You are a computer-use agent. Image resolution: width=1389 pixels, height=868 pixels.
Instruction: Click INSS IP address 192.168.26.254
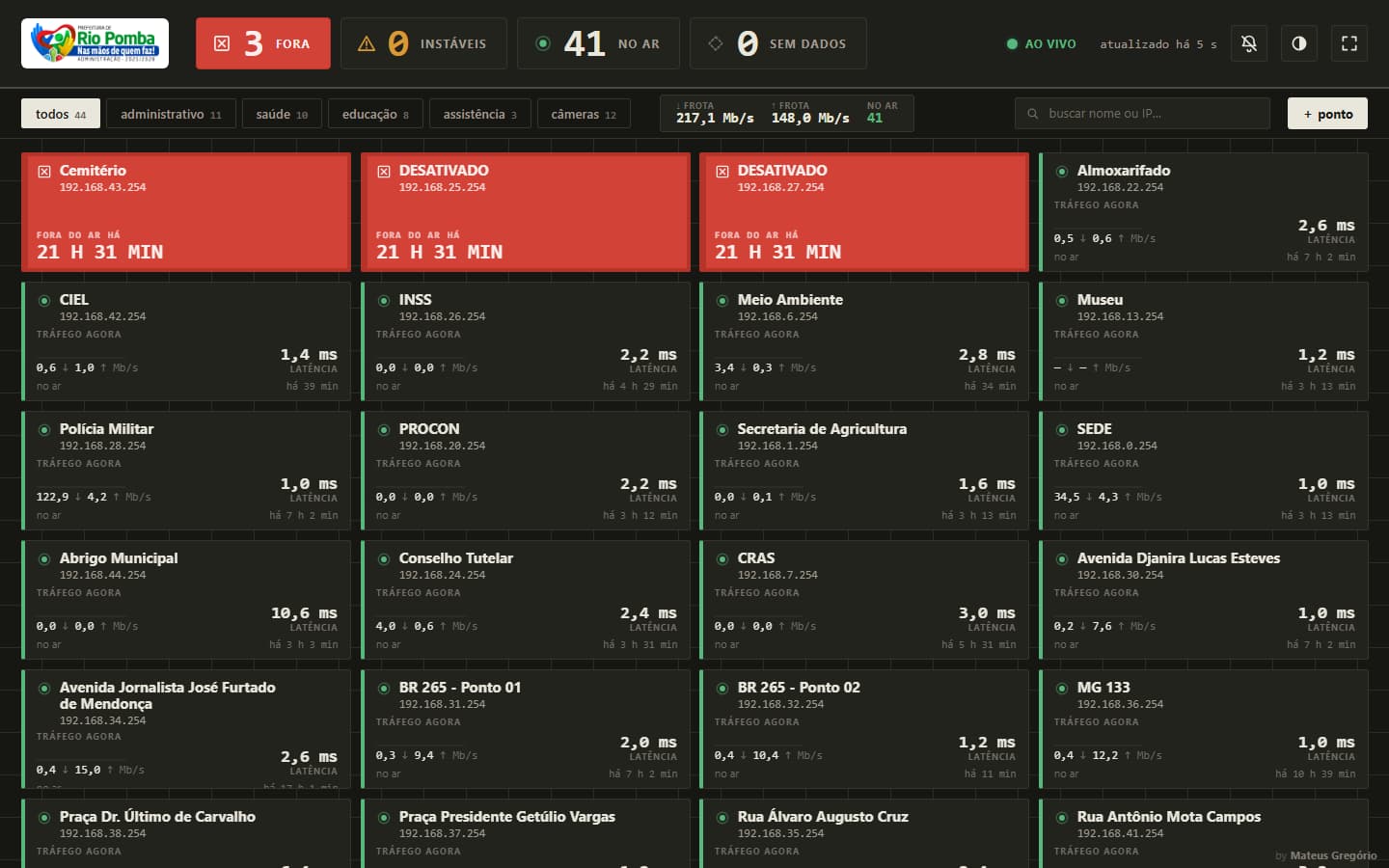(443, 316)
